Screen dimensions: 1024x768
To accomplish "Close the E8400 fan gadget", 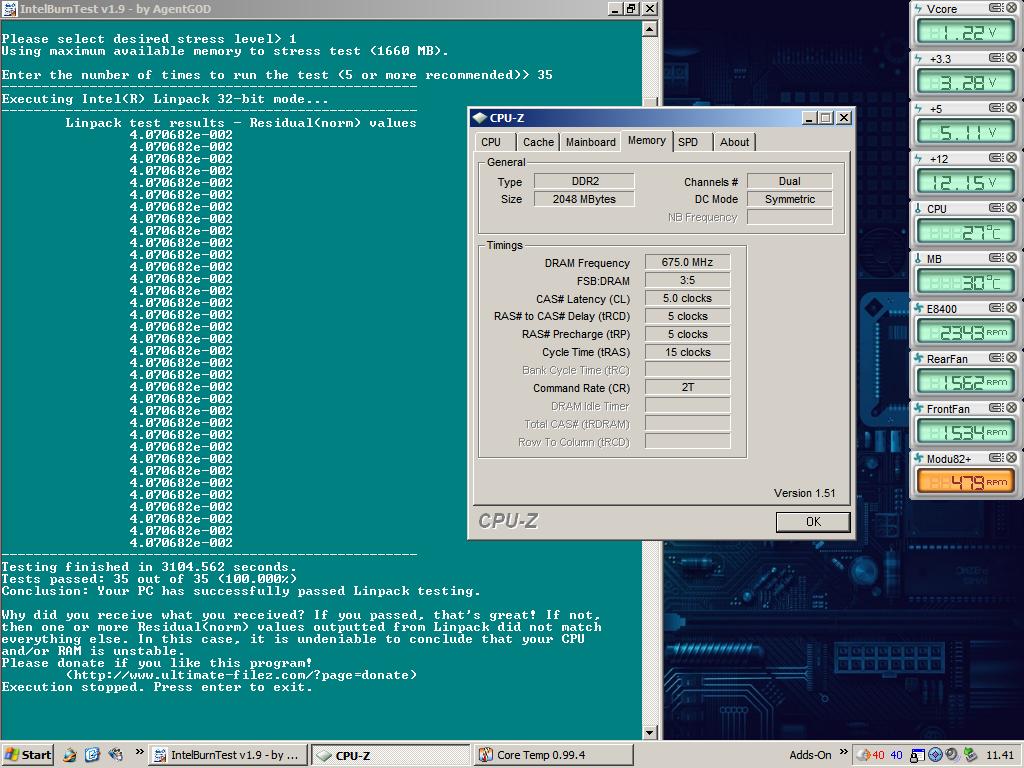I will pos(1011,308).
